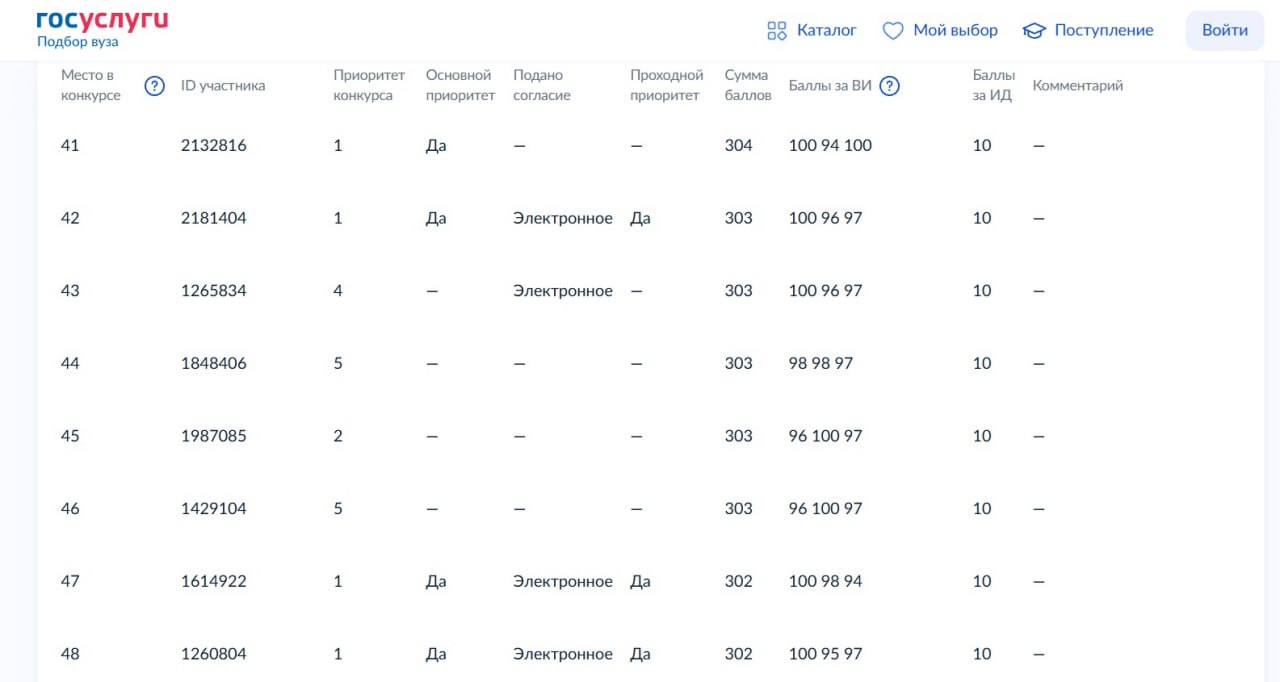This screenshot has width=1280, height=682.
Task: Click the ID участника column header
Action: click(223, 86)
